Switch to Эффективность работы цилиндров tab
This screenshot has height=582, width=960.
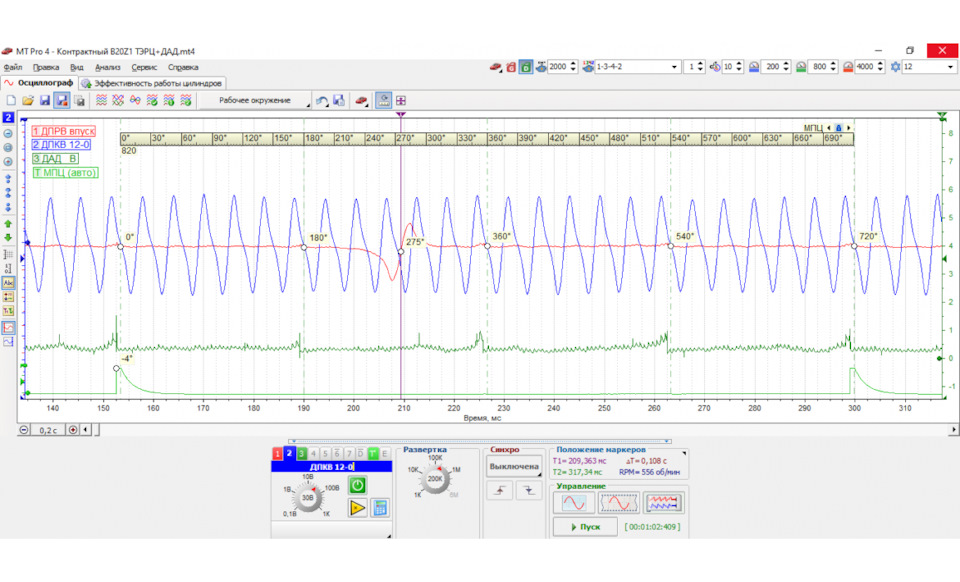tap(152, 83)
